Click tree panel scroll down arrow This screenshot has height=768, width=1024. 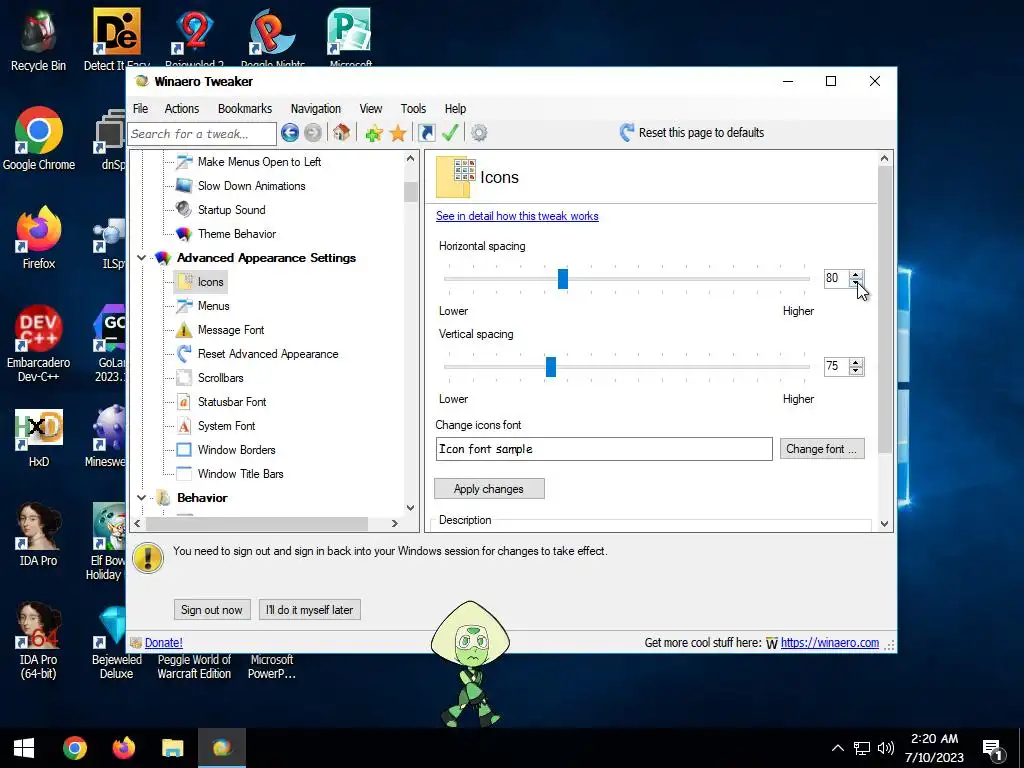pyautogui.click(x=410, y=507)
